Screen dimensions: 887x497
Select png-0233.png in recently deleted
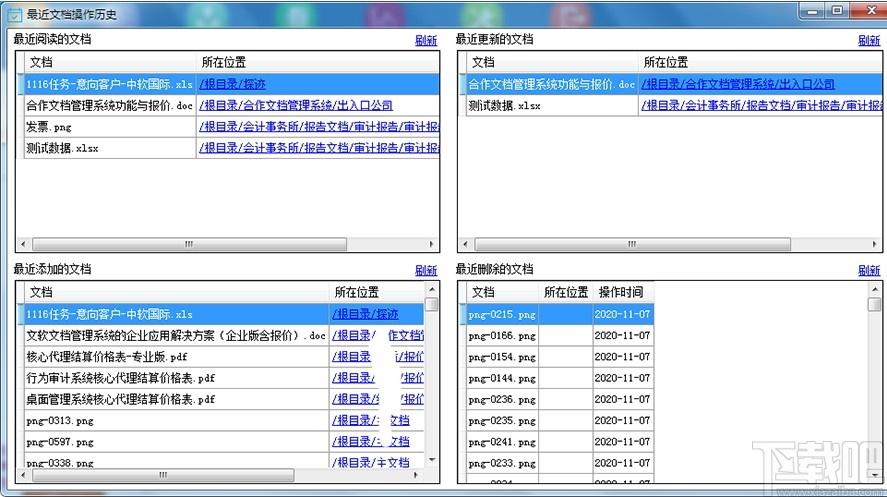click(x=502, y=464)
